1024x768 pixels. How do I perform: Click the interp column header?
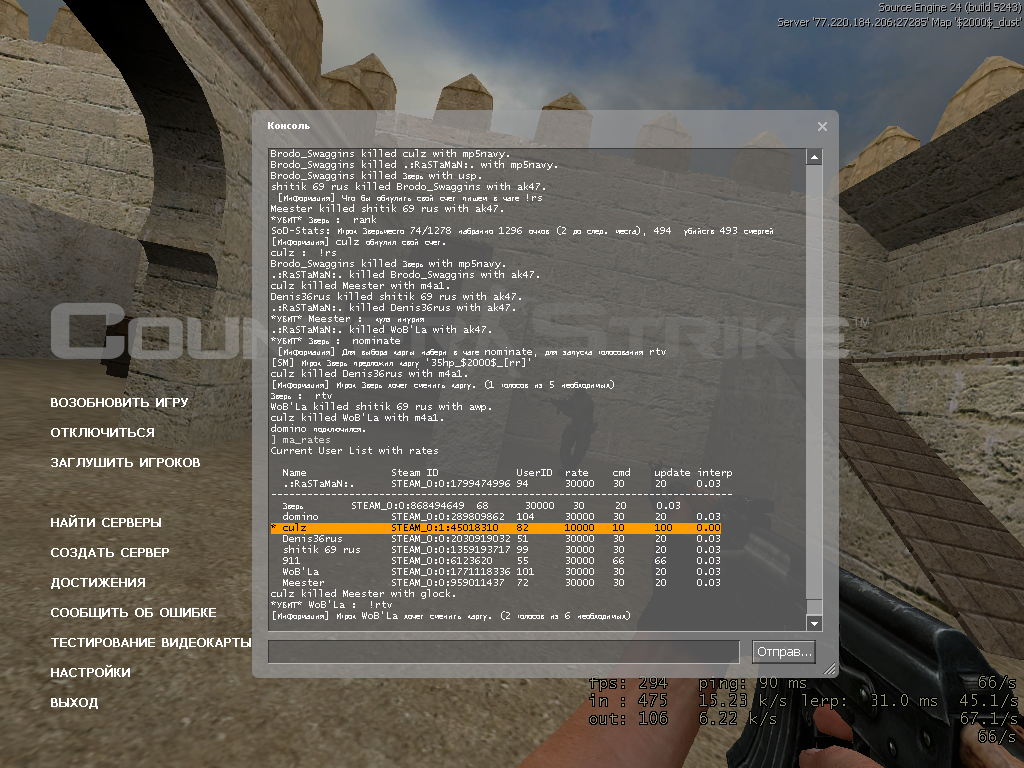tap(714, 473)
